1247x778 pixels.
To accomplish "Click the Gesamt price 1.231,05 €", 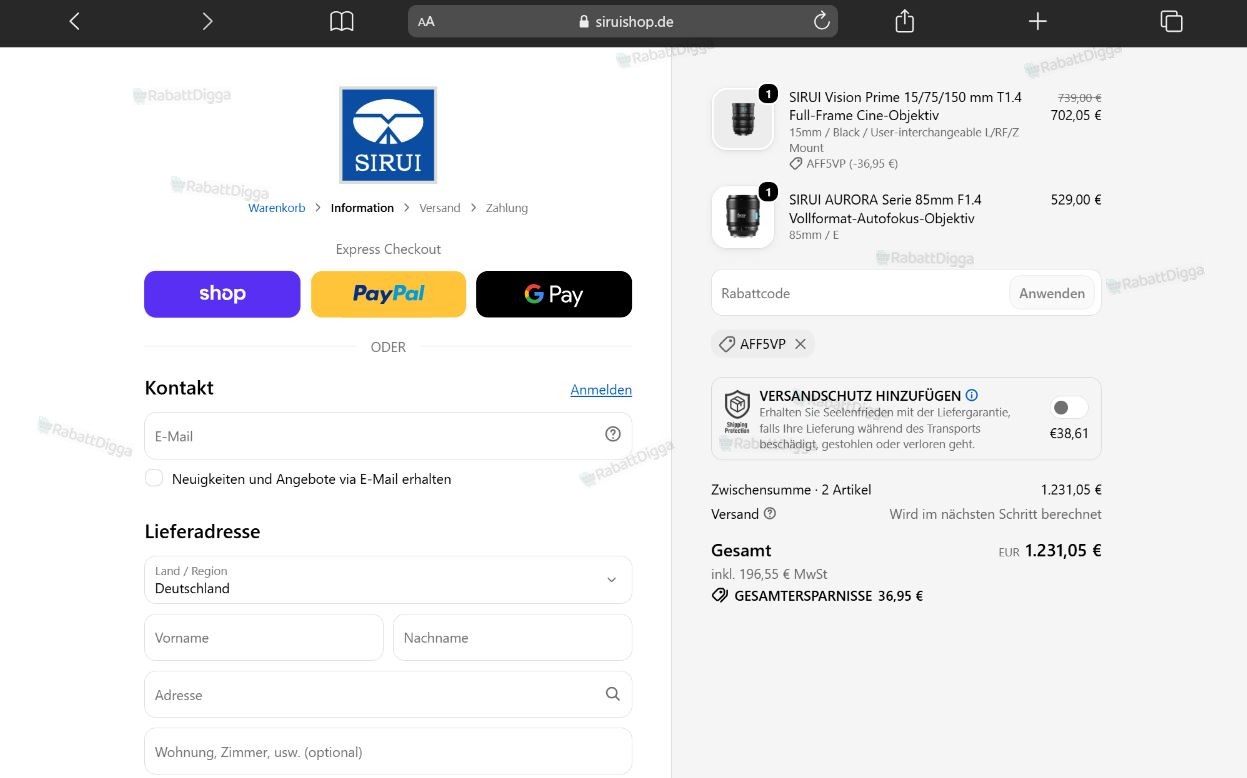I will coord(1063,550).
